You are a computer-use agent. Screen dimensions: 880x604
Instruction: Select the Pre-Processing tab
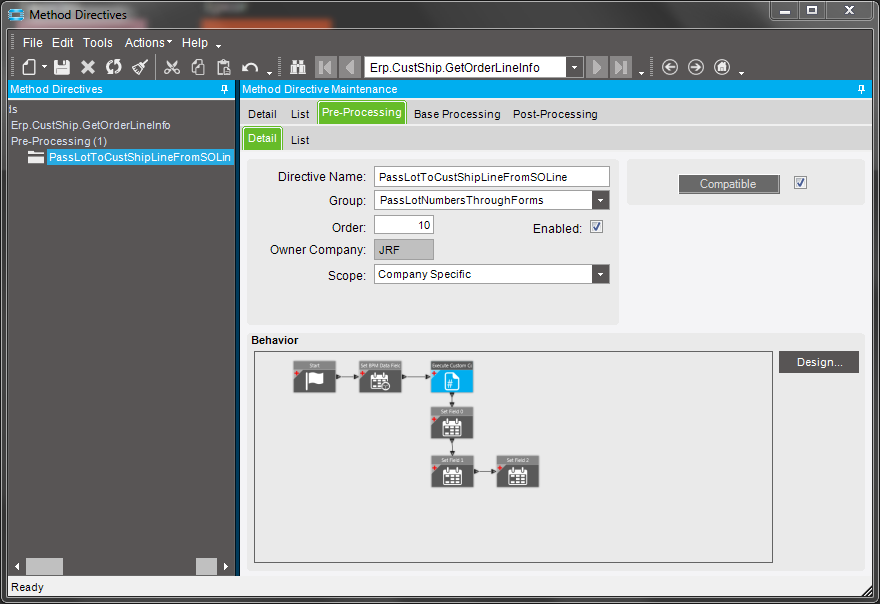[x=362, y=112]
